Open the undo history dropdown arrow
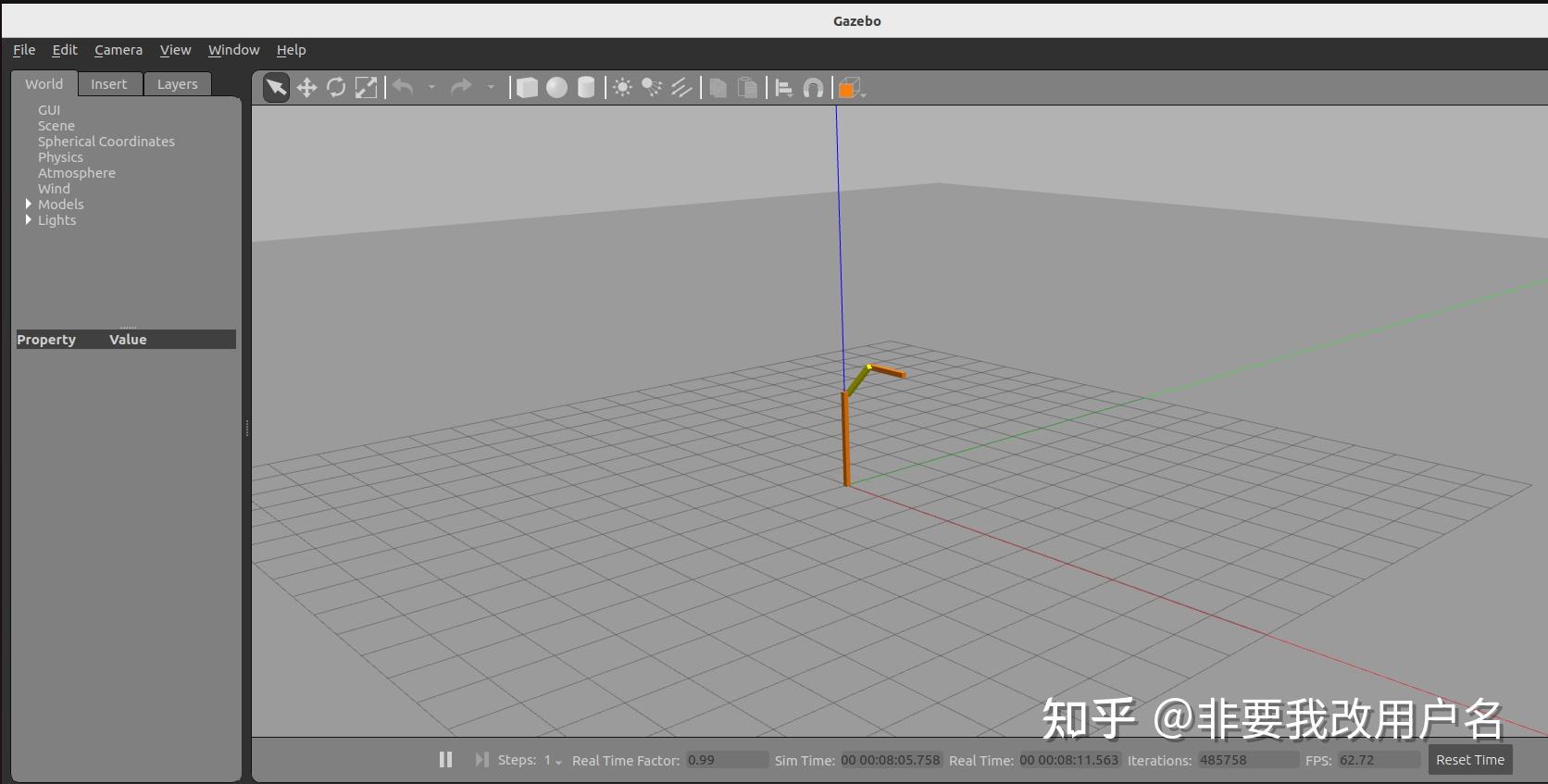Screen dimensions: 1548x784 coord(431,88)
